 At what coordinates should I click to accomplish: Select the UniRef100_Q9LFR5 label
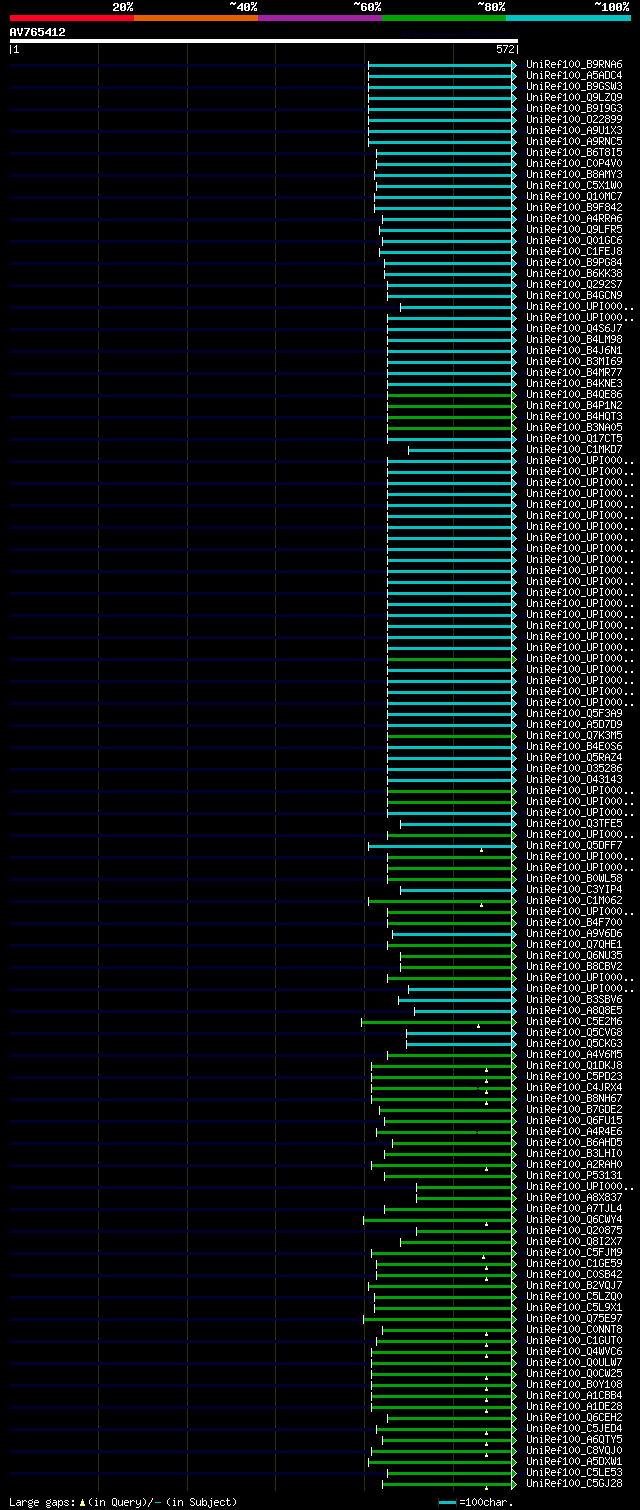tap(574, 230)
